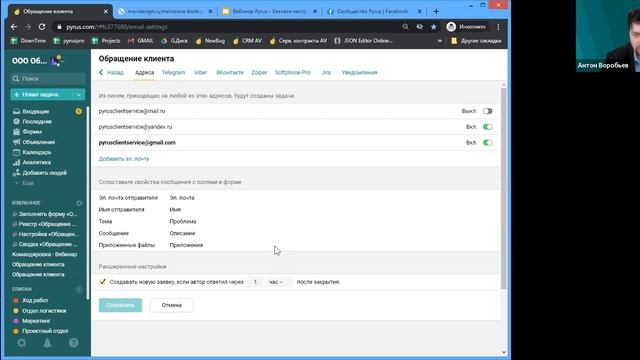Click the hours number field
640x360 pixels.
pos(255,282)
